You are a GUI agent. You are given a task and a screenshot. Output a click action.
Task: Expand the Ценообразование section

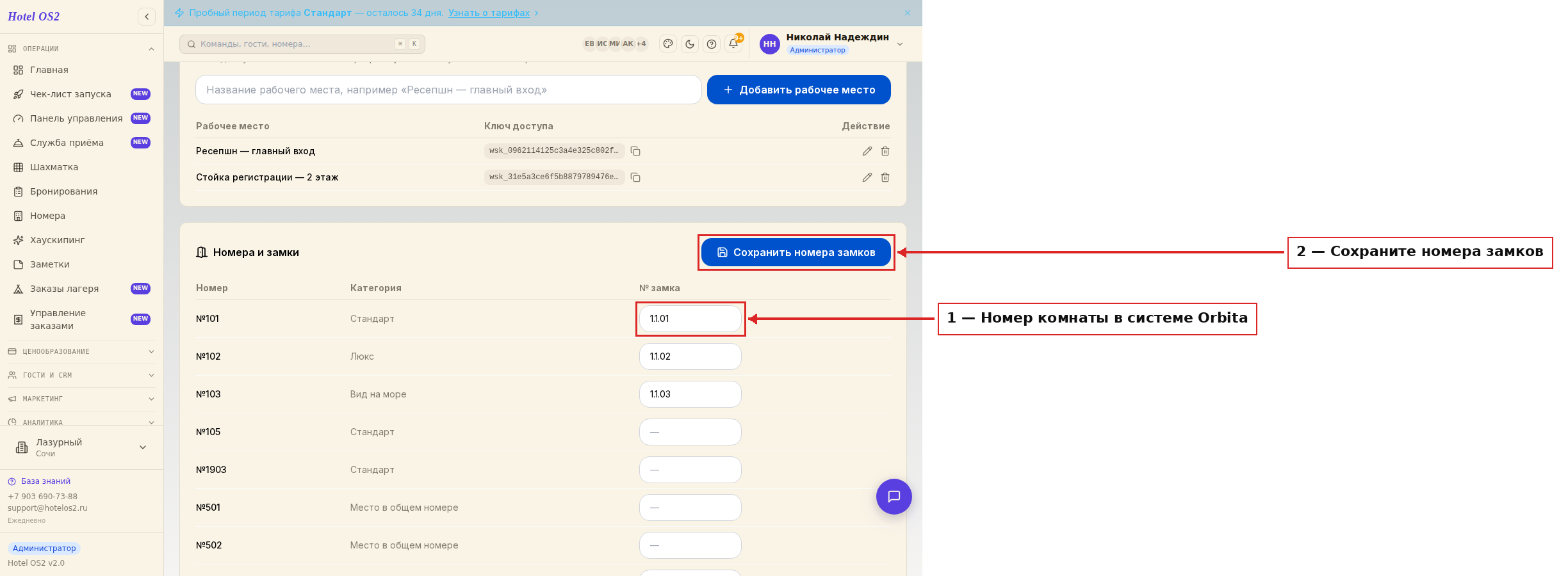pos(81,351)
